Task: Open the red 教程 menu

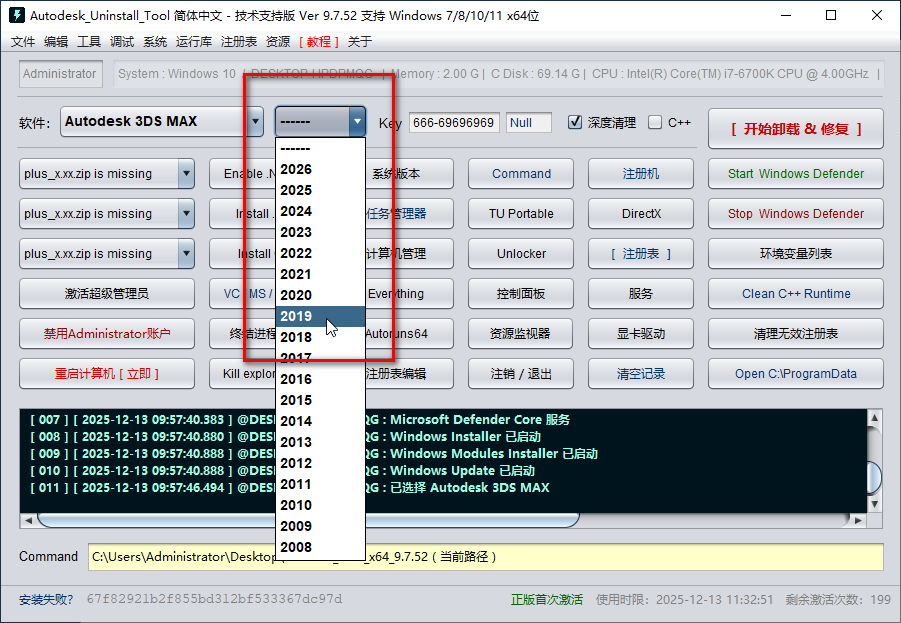Action: (x=318, y=41)
